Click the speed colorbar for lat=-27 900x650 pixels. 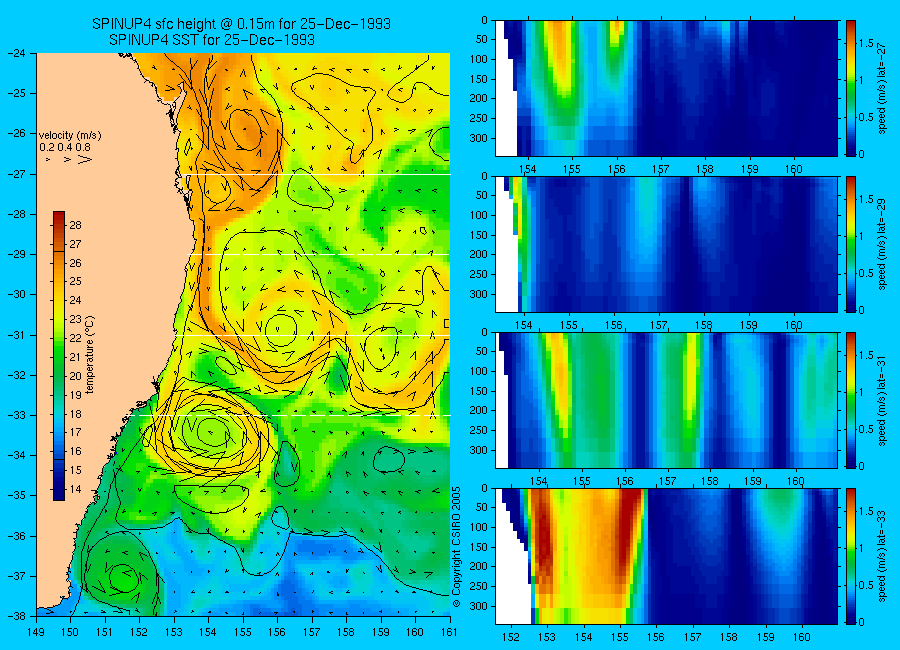point(850,88)
